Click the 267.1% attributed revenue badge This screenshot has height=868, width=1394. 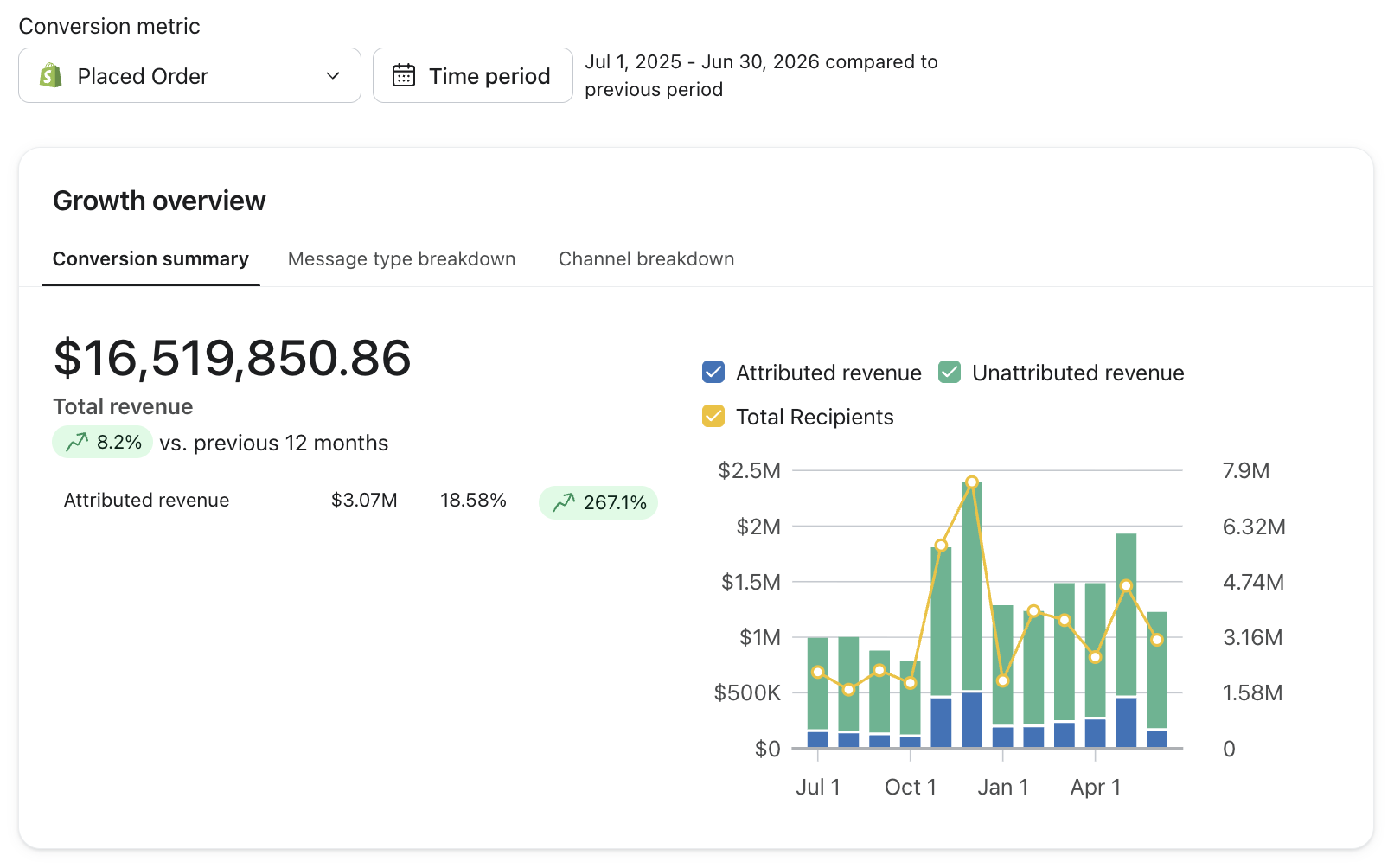[x=598, y=502]
